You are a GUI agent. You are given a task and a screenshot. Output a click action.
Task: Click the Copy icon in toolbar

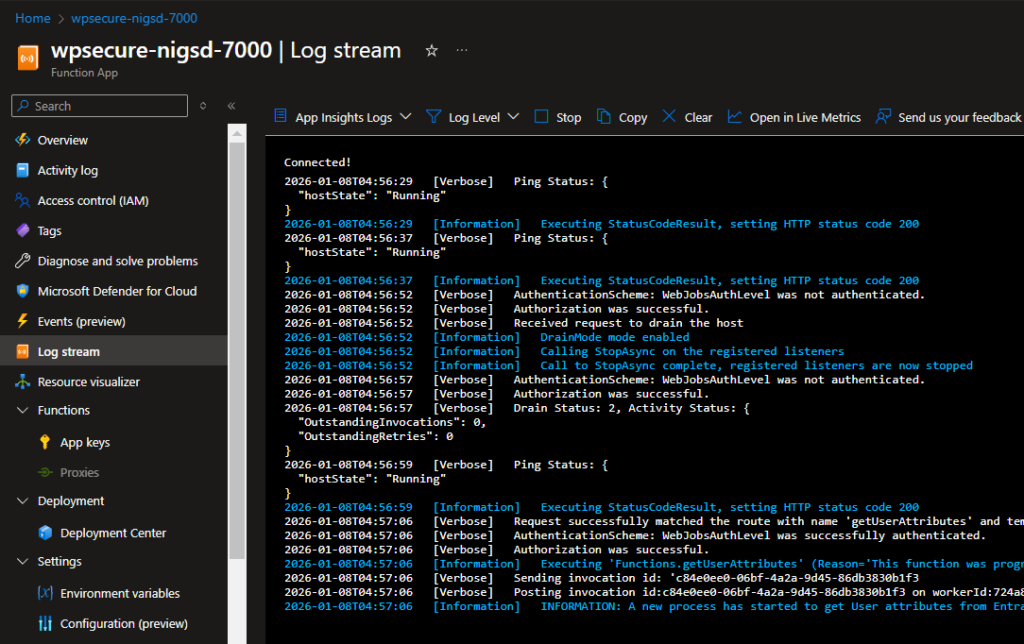point(604,117)
